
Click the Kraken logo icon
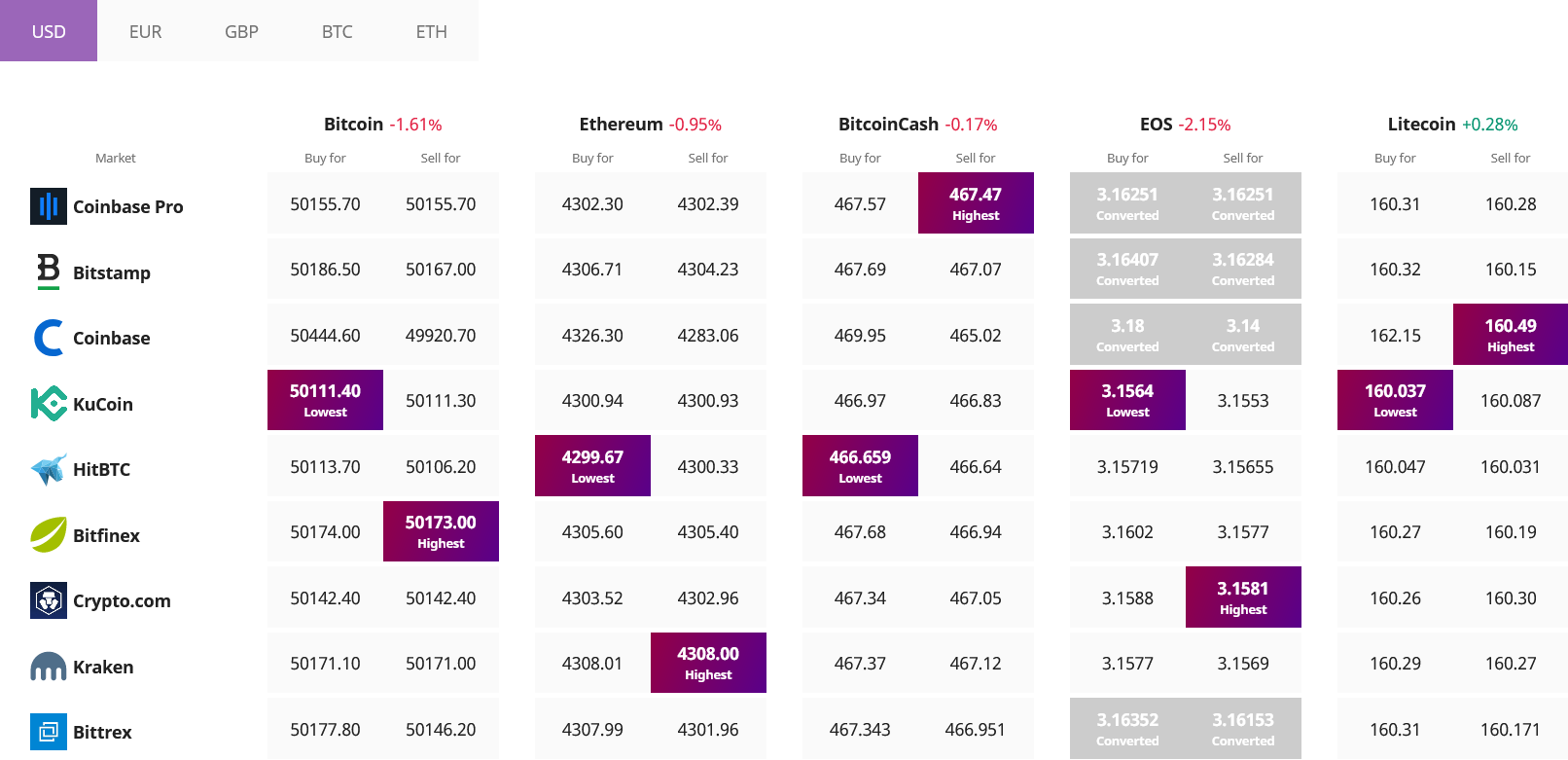(49, 667)
